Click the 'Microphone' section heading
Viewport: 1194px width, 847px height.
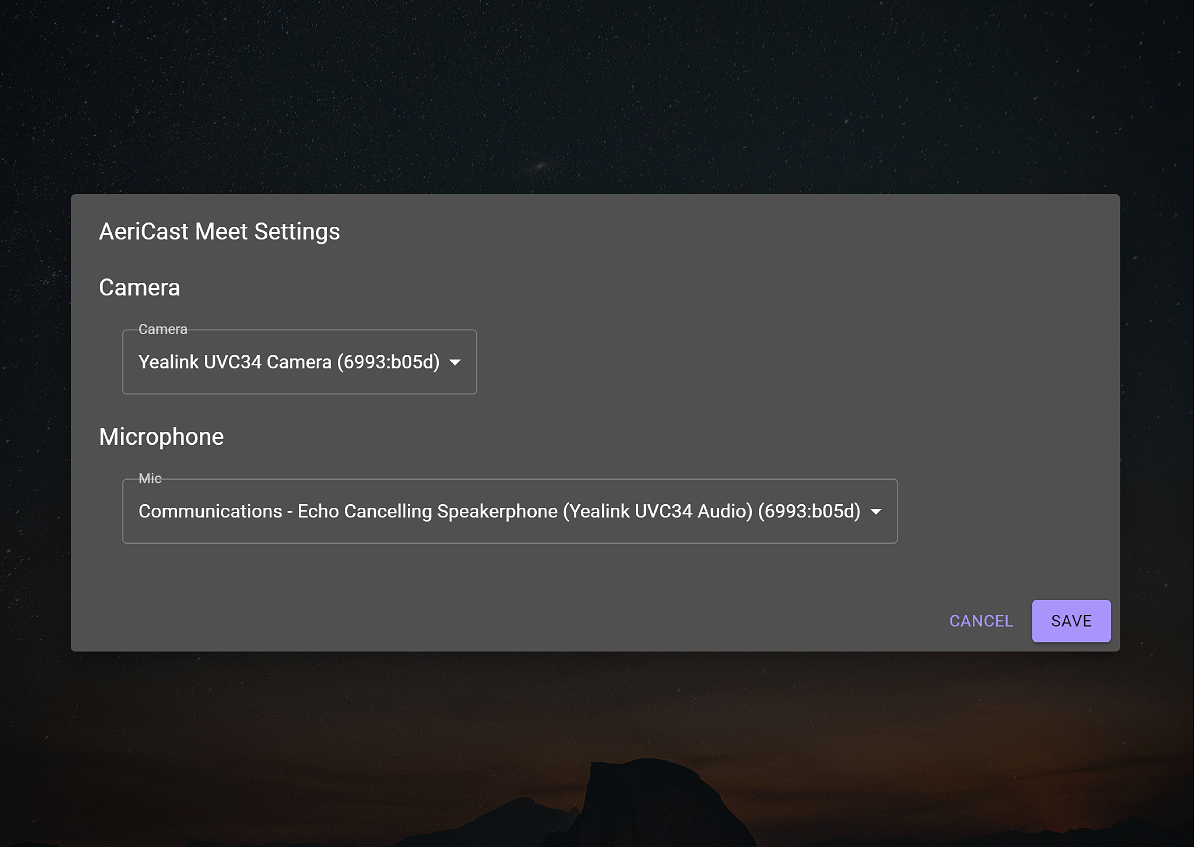tap(161, 436)
